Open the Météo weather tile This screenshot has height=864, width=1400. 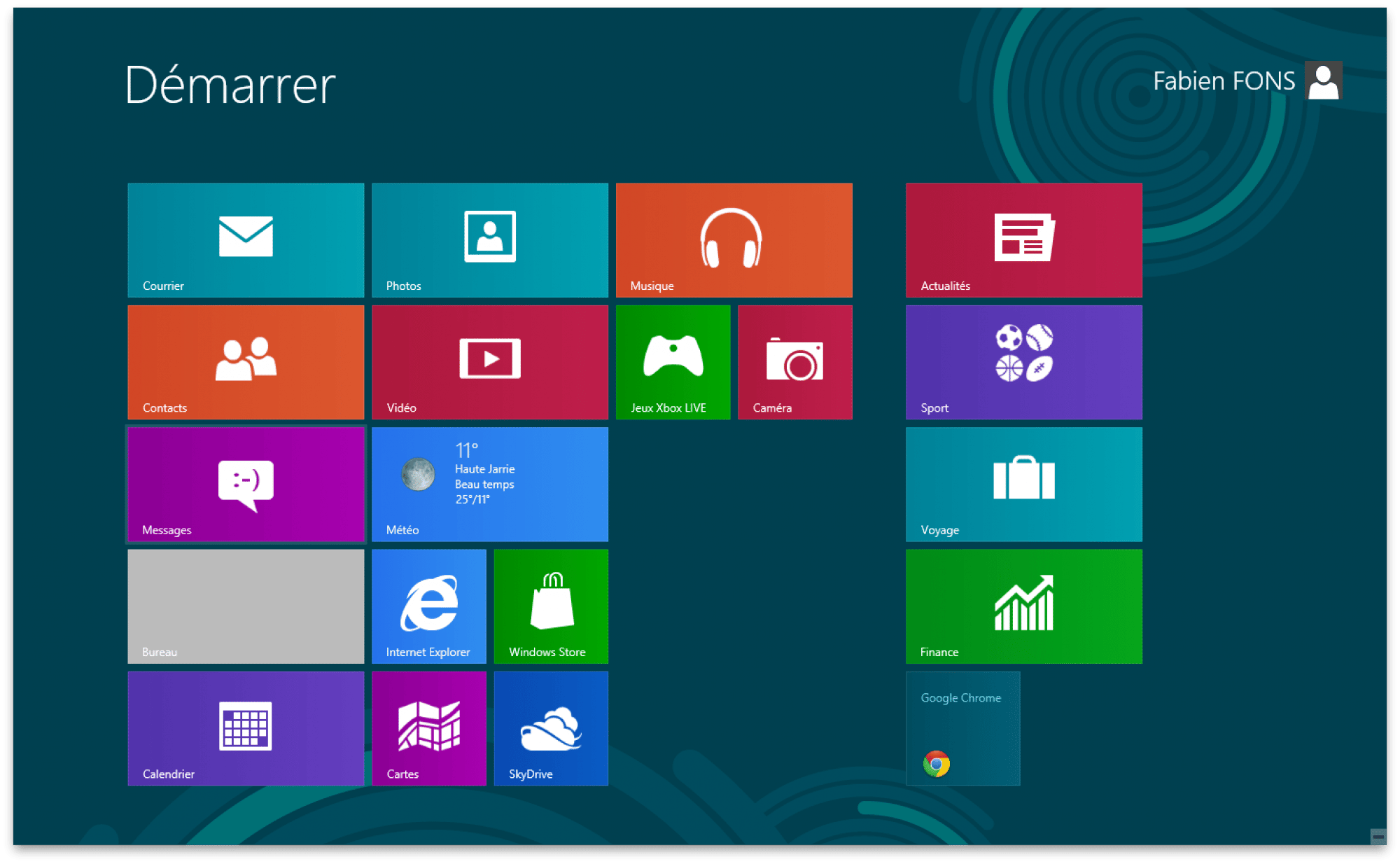click(x=490, y=485)
